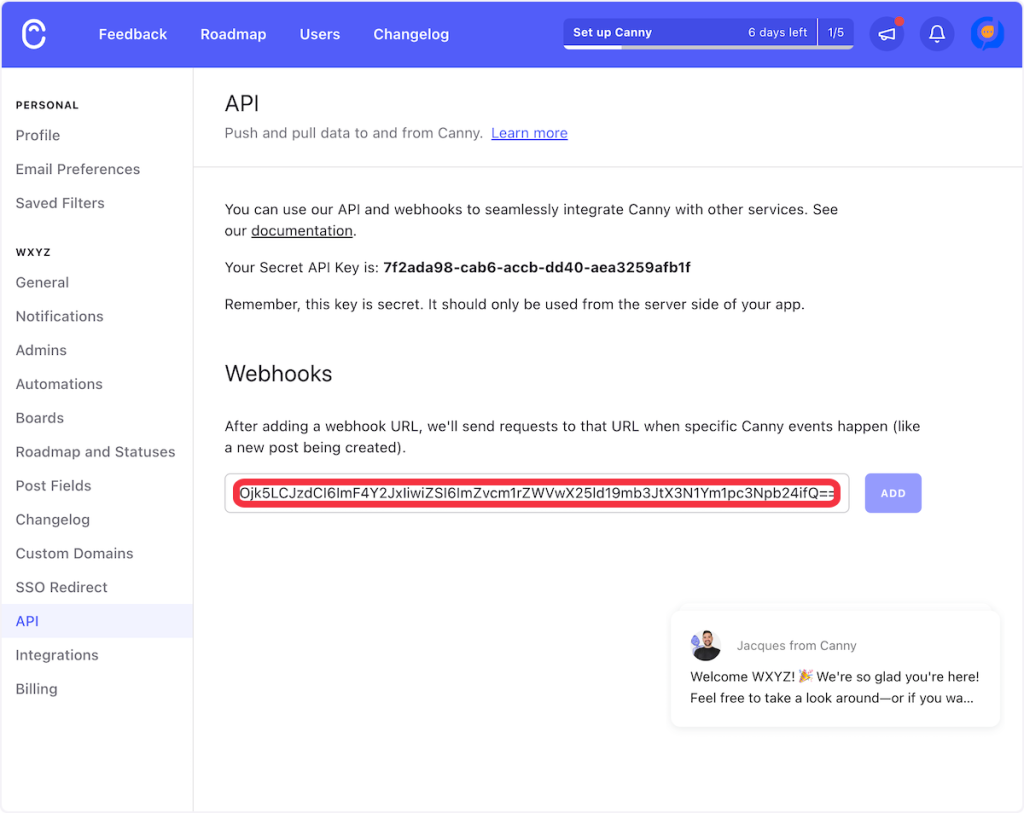Open the Changelog top navigation tab
1024x813 pixels.
pos(411,34)
